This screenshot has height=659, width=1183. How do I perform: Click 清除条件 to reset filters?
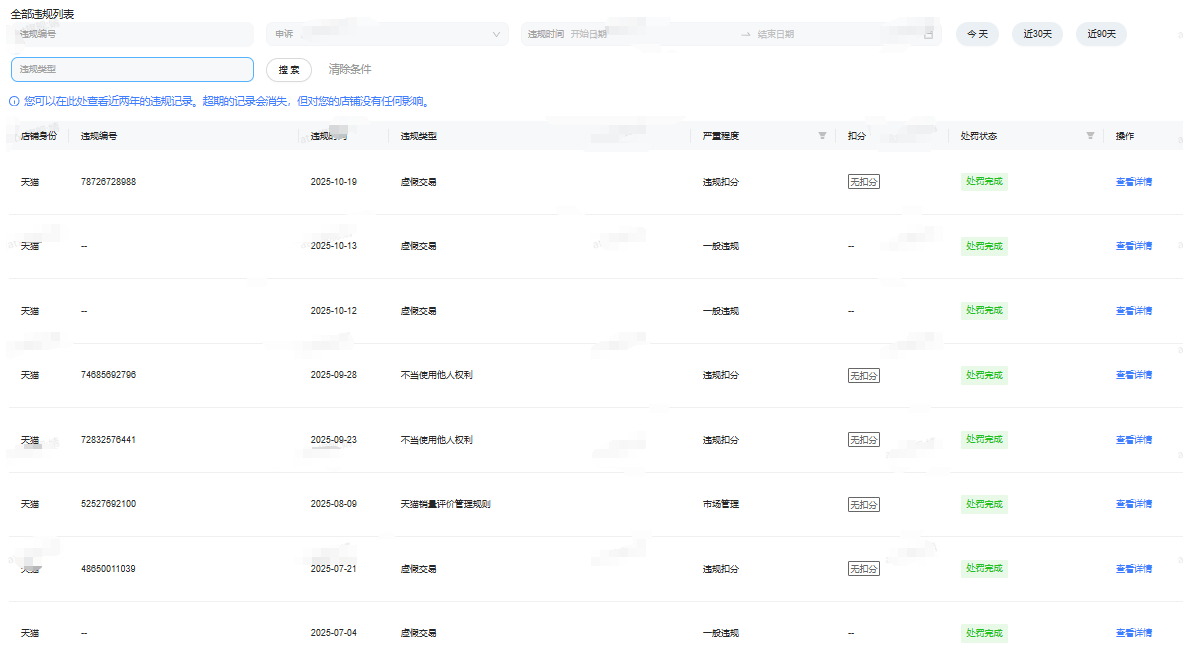coord(350,69)
